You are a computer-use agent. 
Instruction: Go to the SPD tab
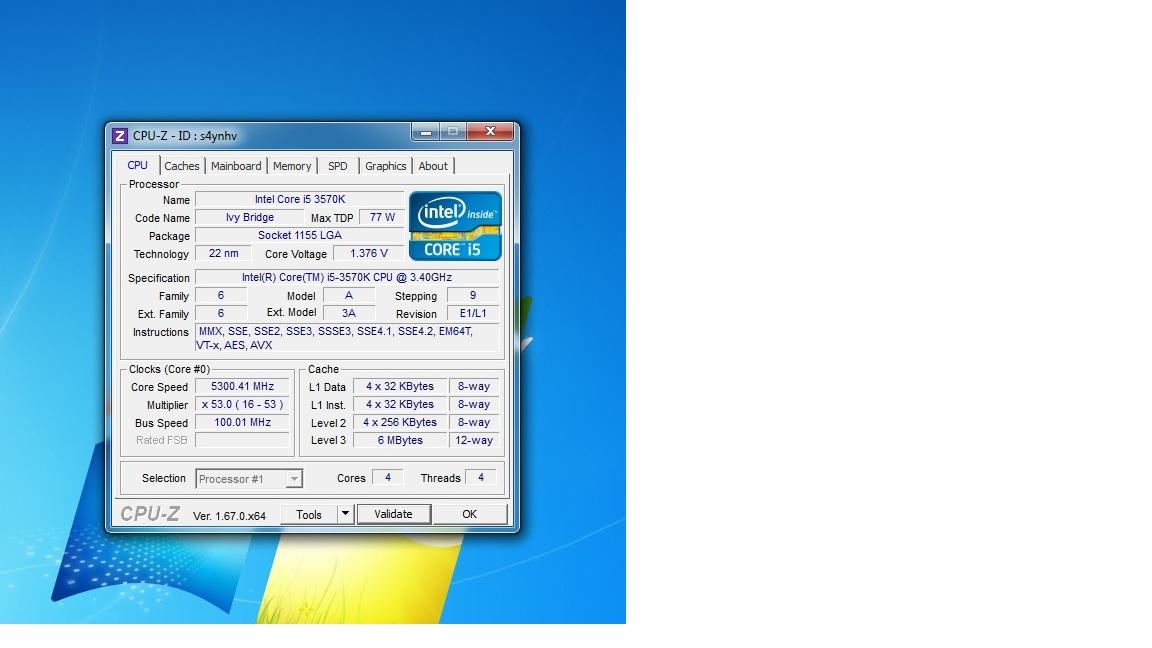tap(338, 166)
